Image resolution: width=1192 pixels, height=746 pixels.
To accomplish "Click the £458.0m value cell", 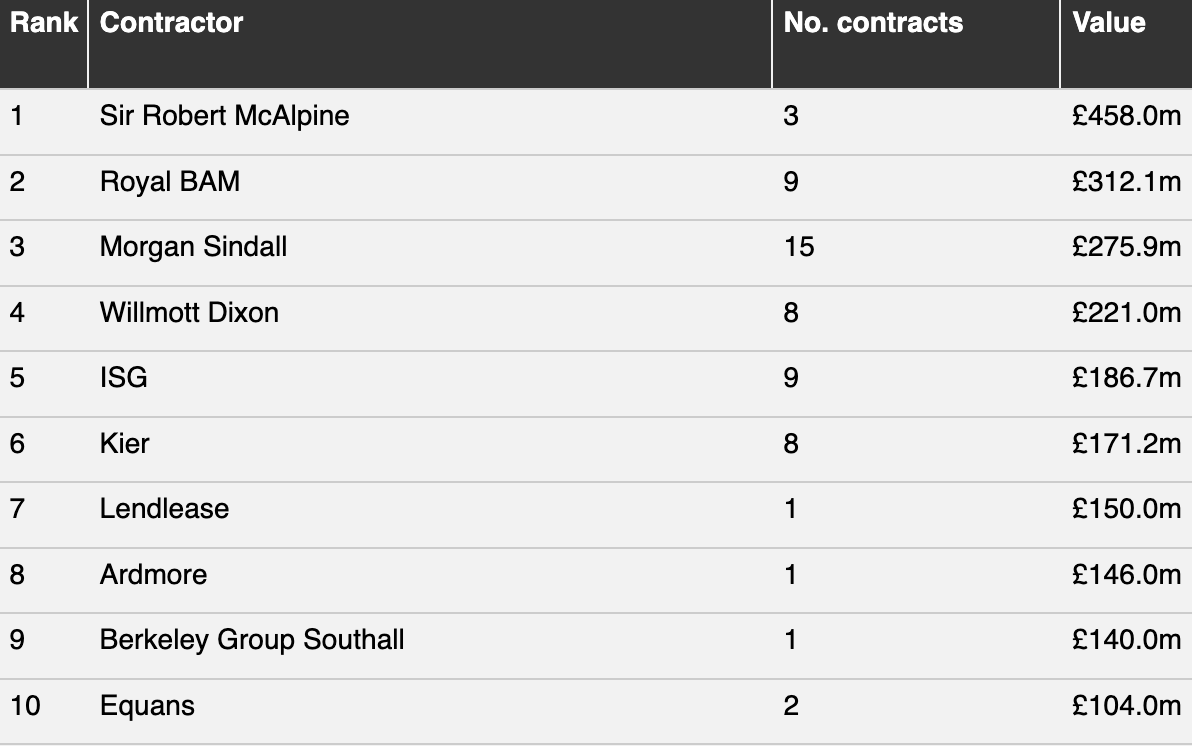I will point(1127,116).
